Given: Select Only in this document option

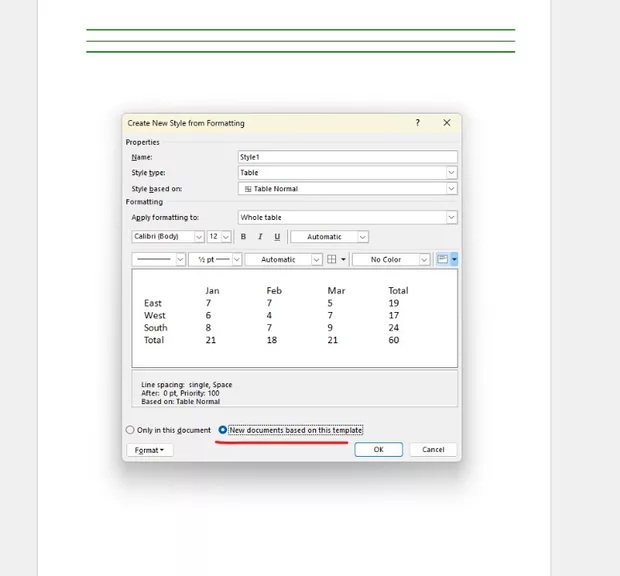Looking at the screenshot, I should [x=130, y=430].
